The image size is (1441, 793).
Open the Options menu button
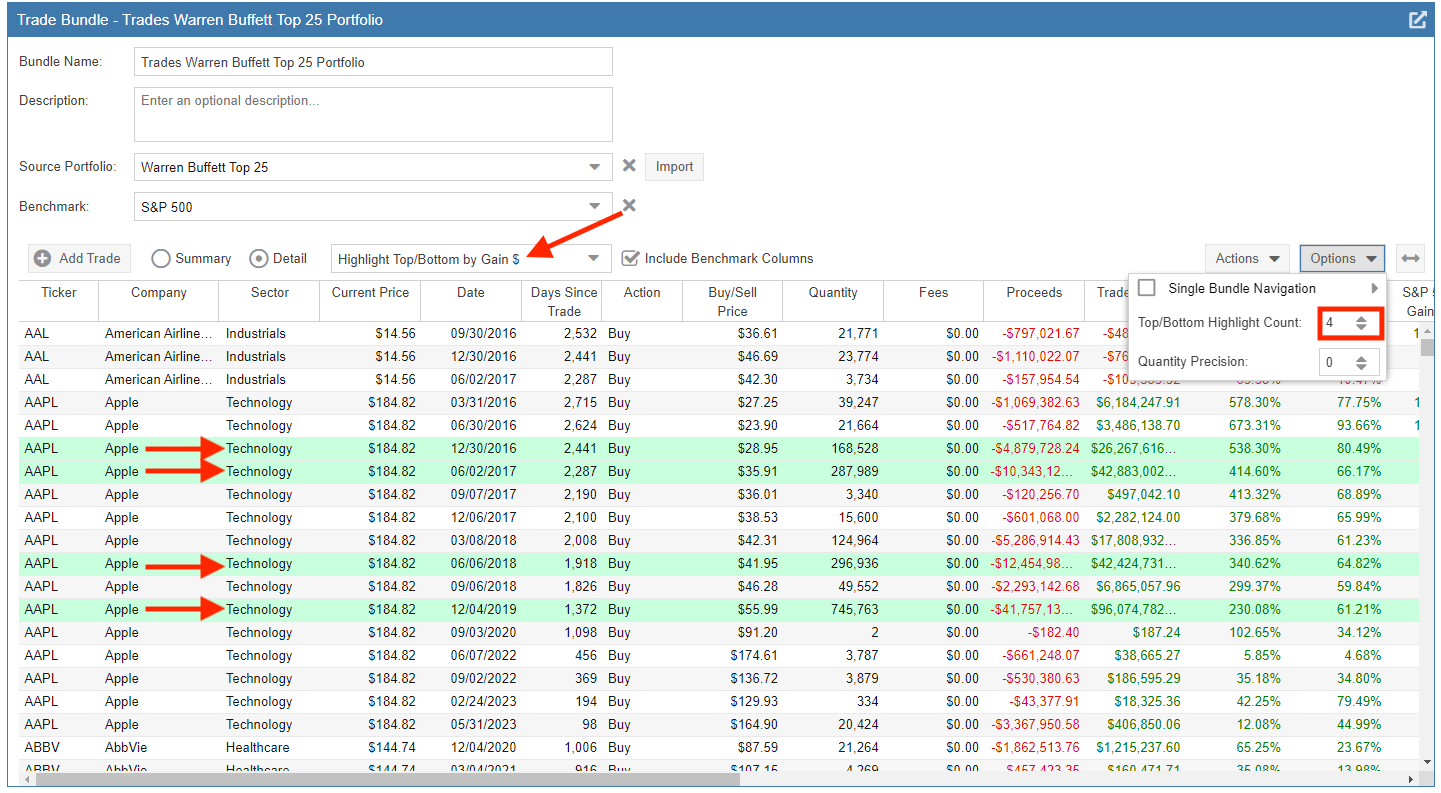(1342, 258)
